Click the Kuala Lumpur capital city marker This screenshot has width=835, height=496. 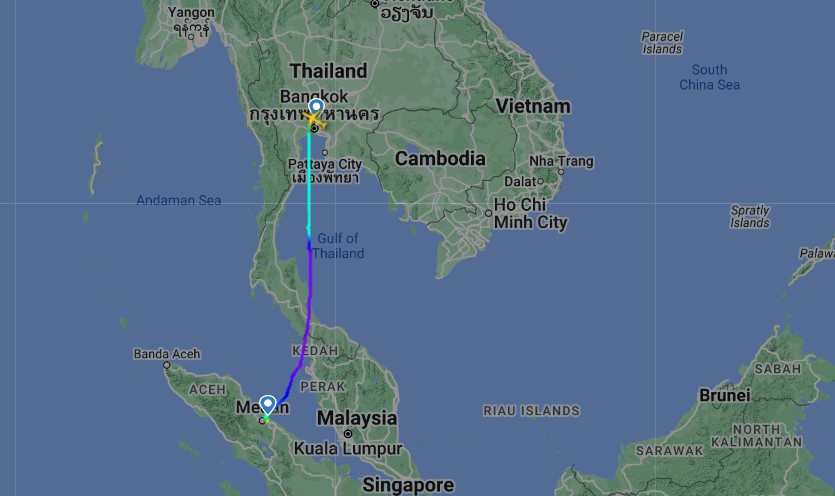[x=348, y=434]
